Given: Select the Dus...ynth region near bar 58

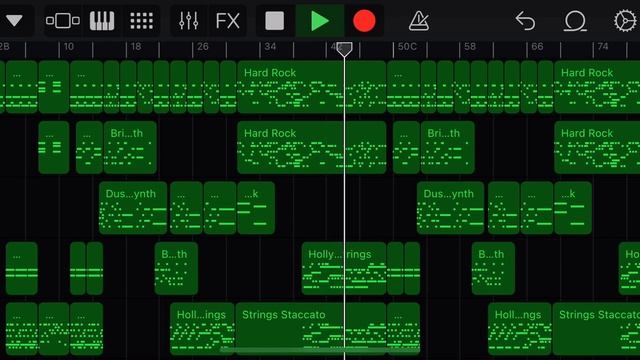Looking at the screenshot, I should coord(450,208).
